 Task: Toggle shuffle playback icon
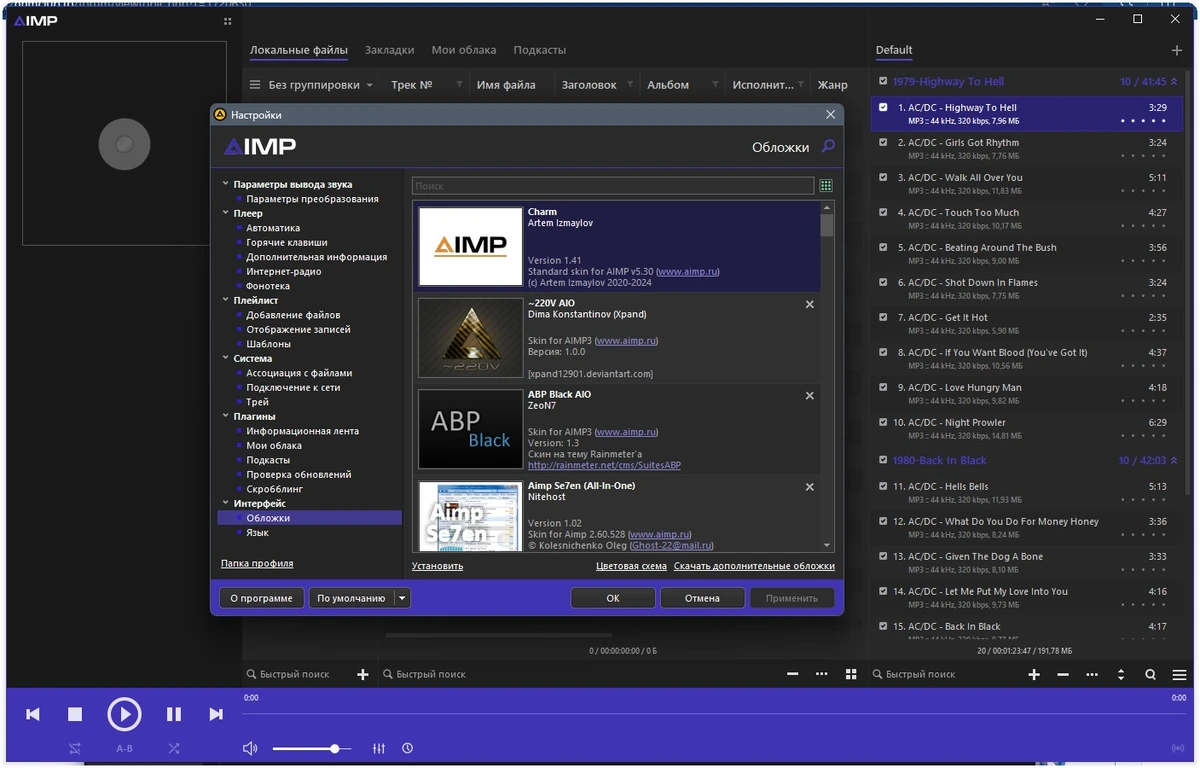point(174,748)
